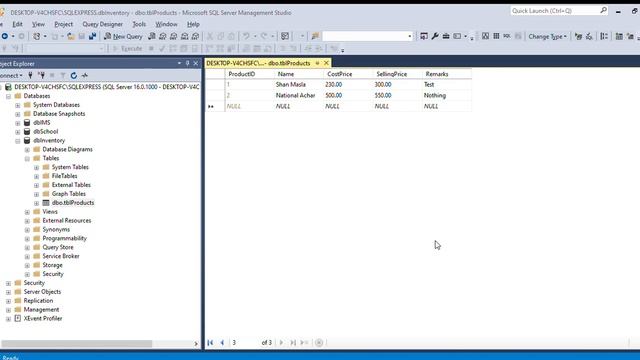
Task: Expand the dbIMS database
Action: [18, 123]
